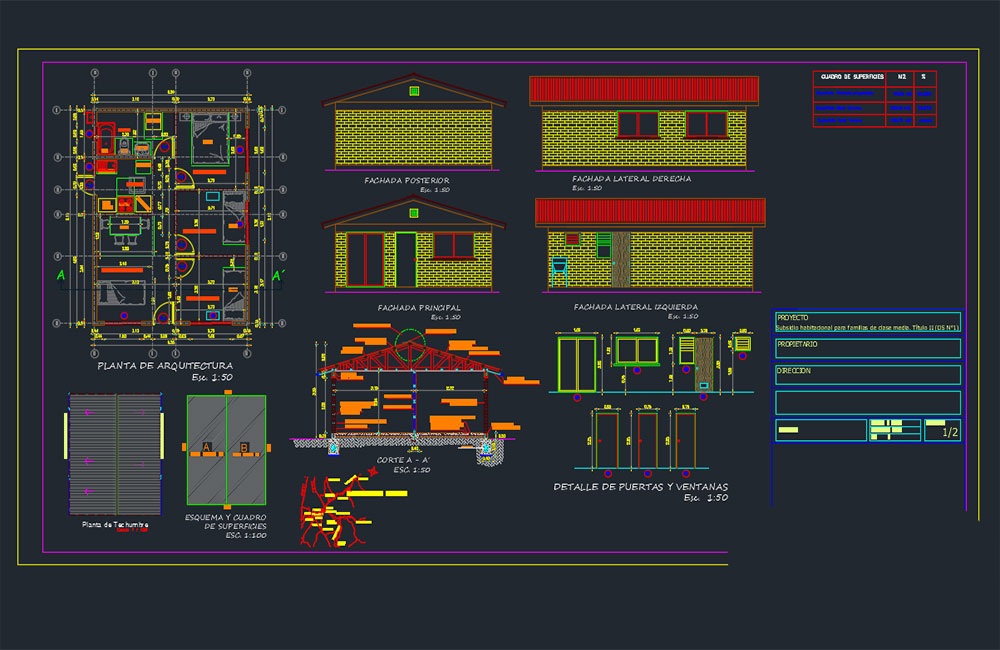1000x650 pixels.
Task: Click the 1/2 sheet number box
Action: [x=943, y=430]
